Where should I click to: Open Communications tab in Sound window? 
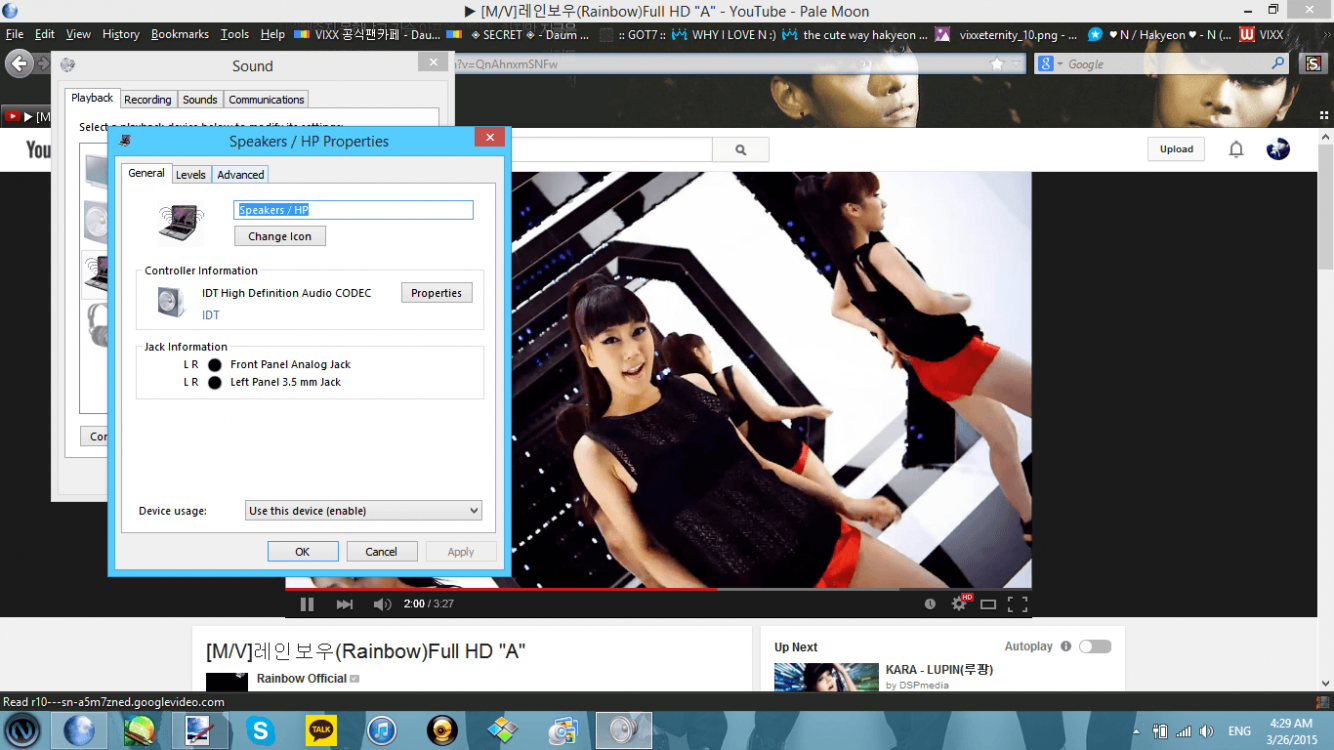tap(266, 100)
